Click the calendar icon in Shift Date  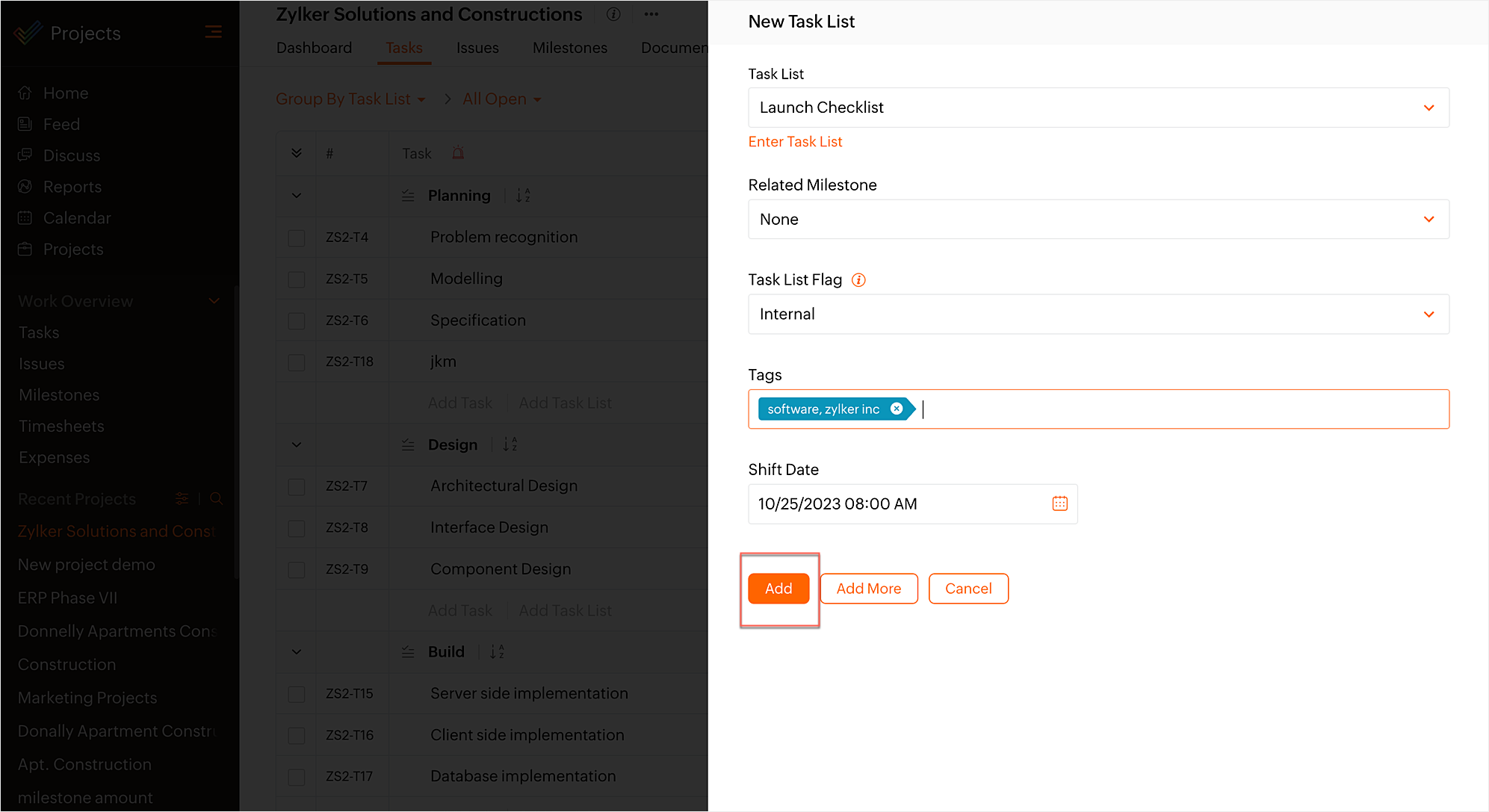[1059, 503]
